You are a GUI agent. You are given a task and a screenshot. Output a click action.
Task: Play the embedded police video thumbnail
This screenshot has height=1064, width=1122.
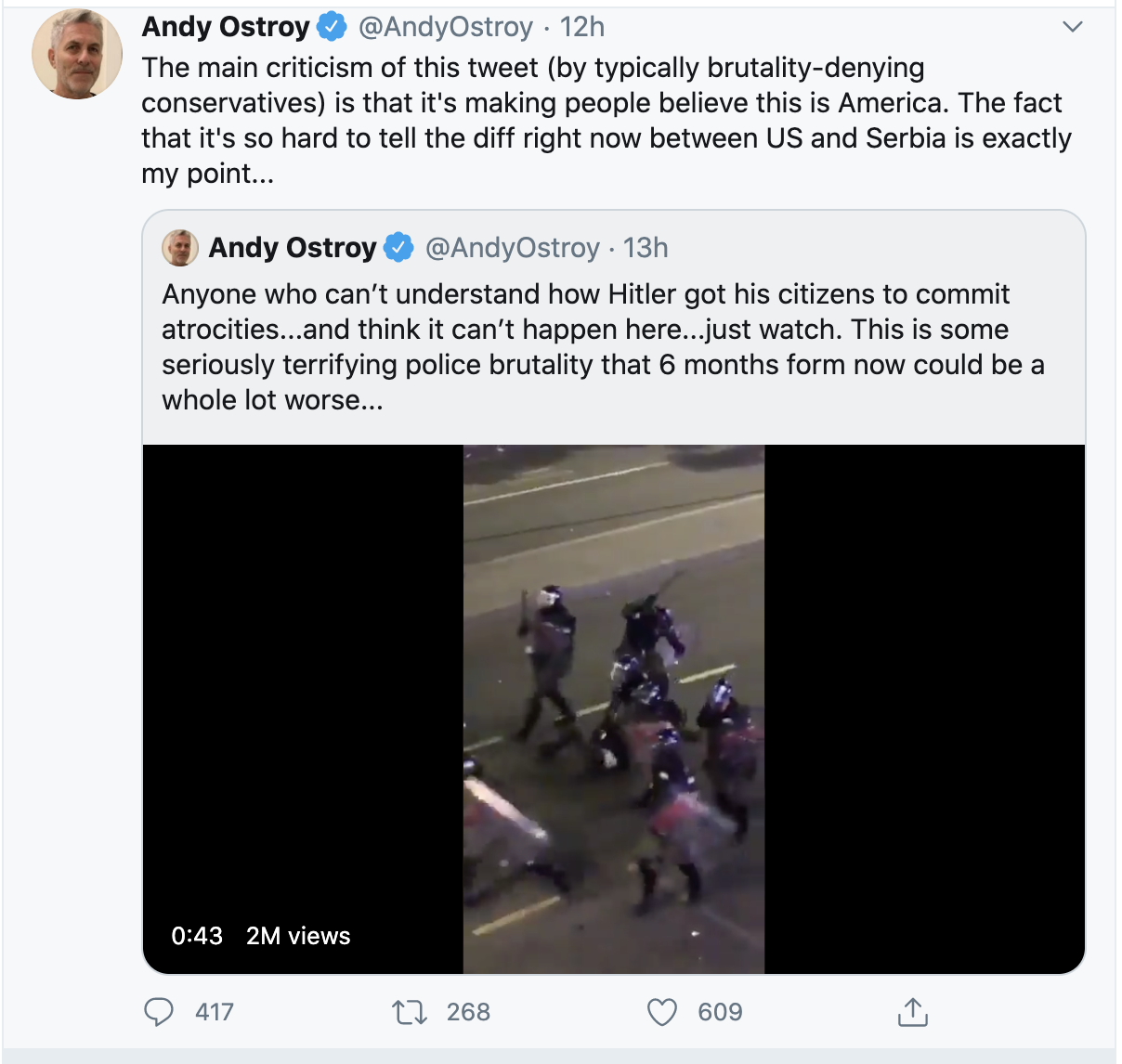pos(614,709)
